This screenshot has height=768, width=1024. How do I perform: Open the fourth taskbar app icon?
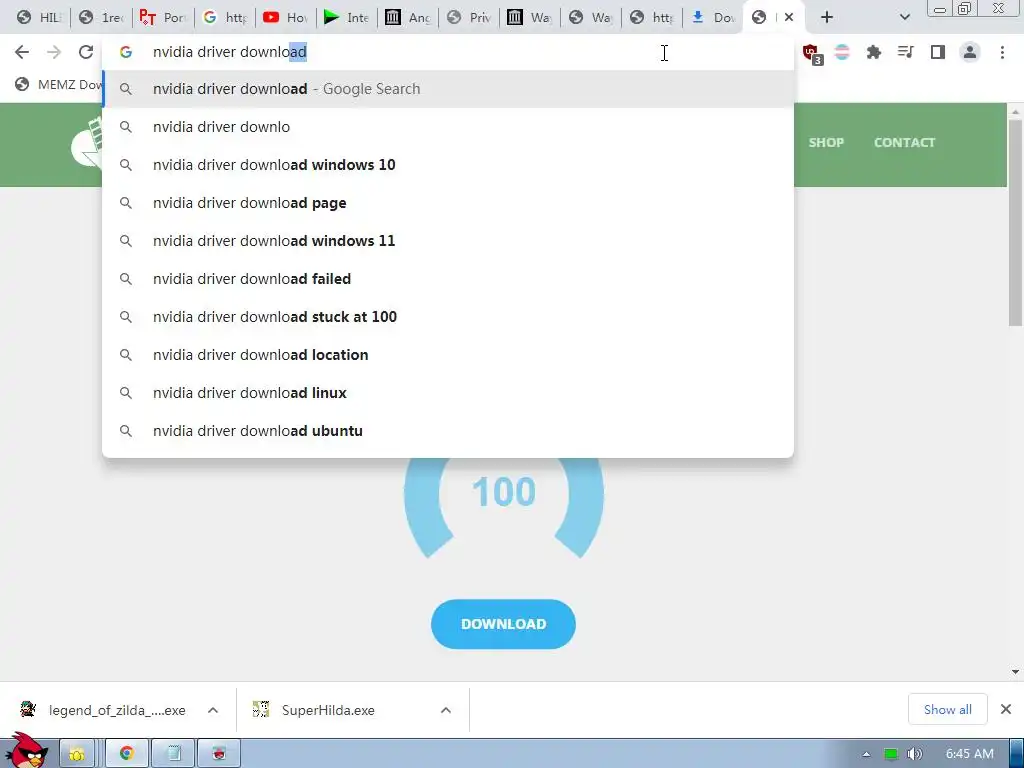(x=219, y=754)
